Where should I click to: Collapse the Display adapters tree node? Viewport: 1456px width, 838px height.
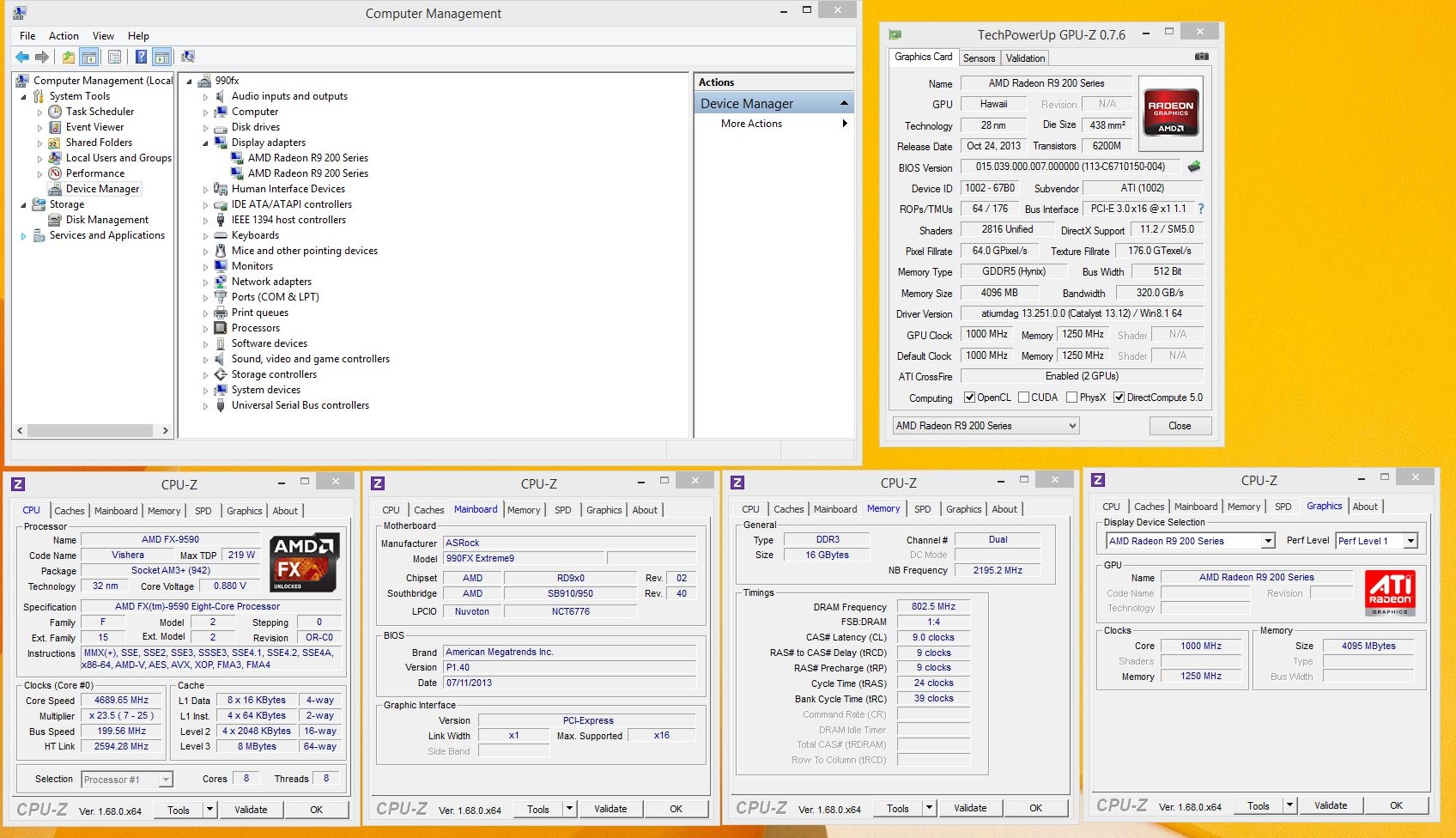[x=205, y=143]
